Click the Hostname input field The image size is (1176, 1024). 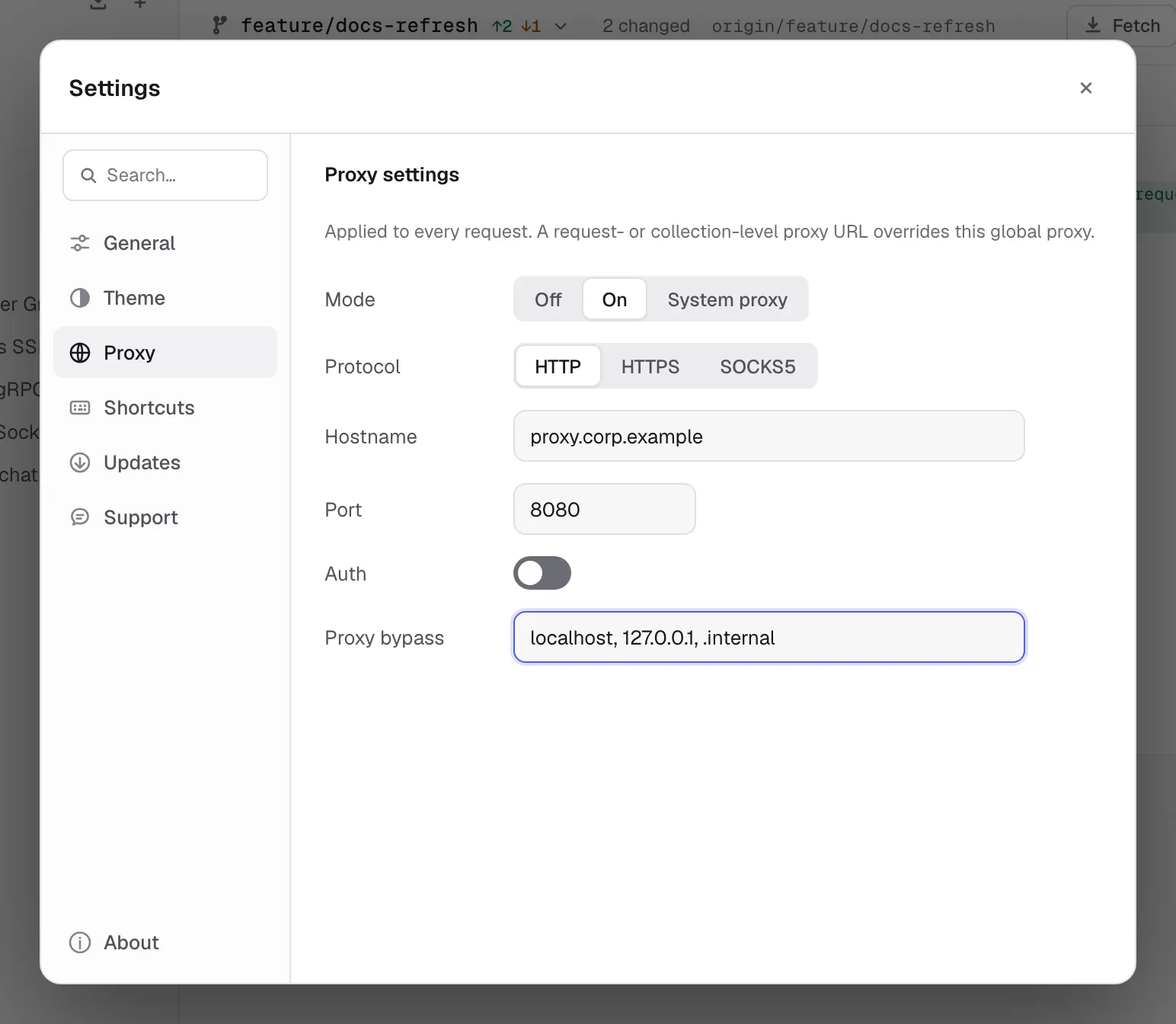(769, 436)
